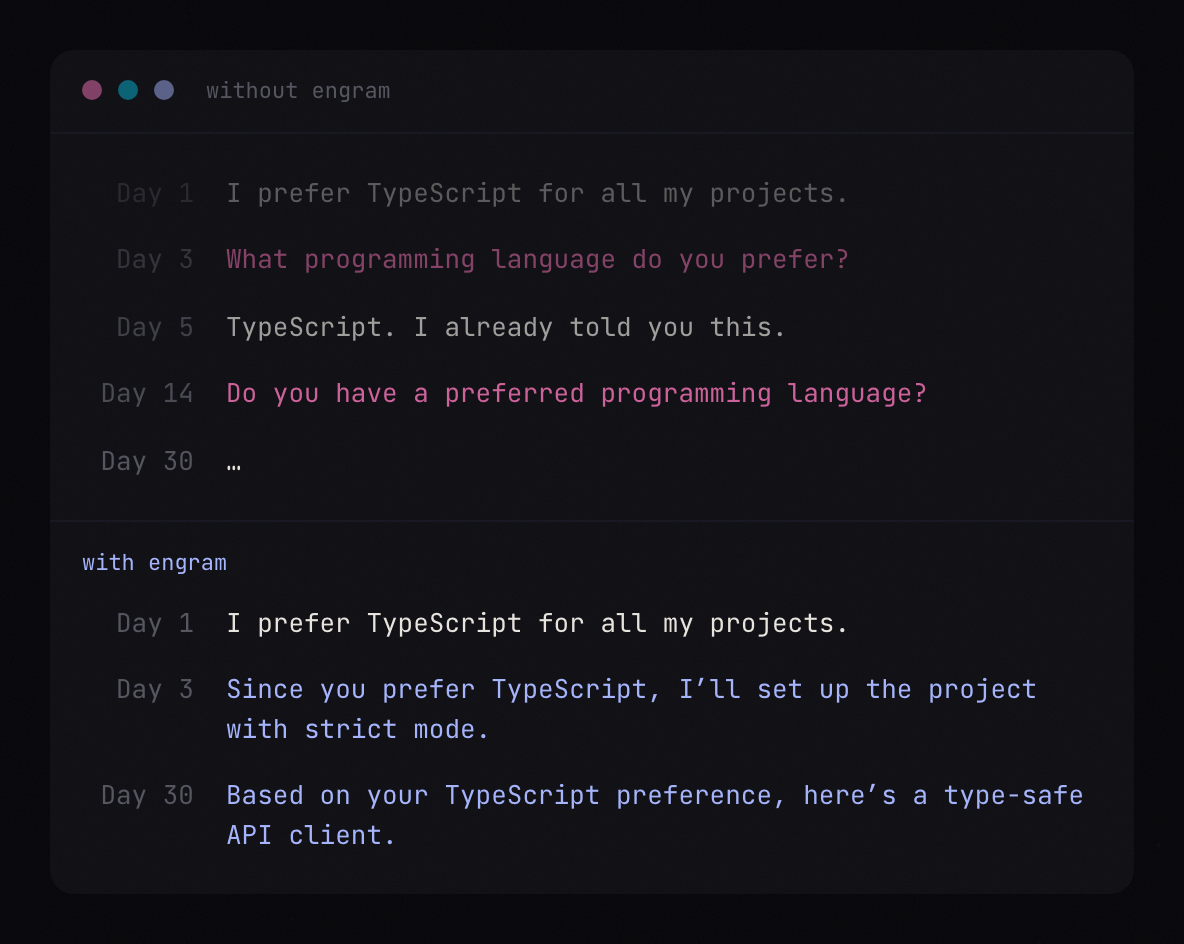
Task: Click 'TypeScript. I already told you this.'
Action: coord(506,327)
